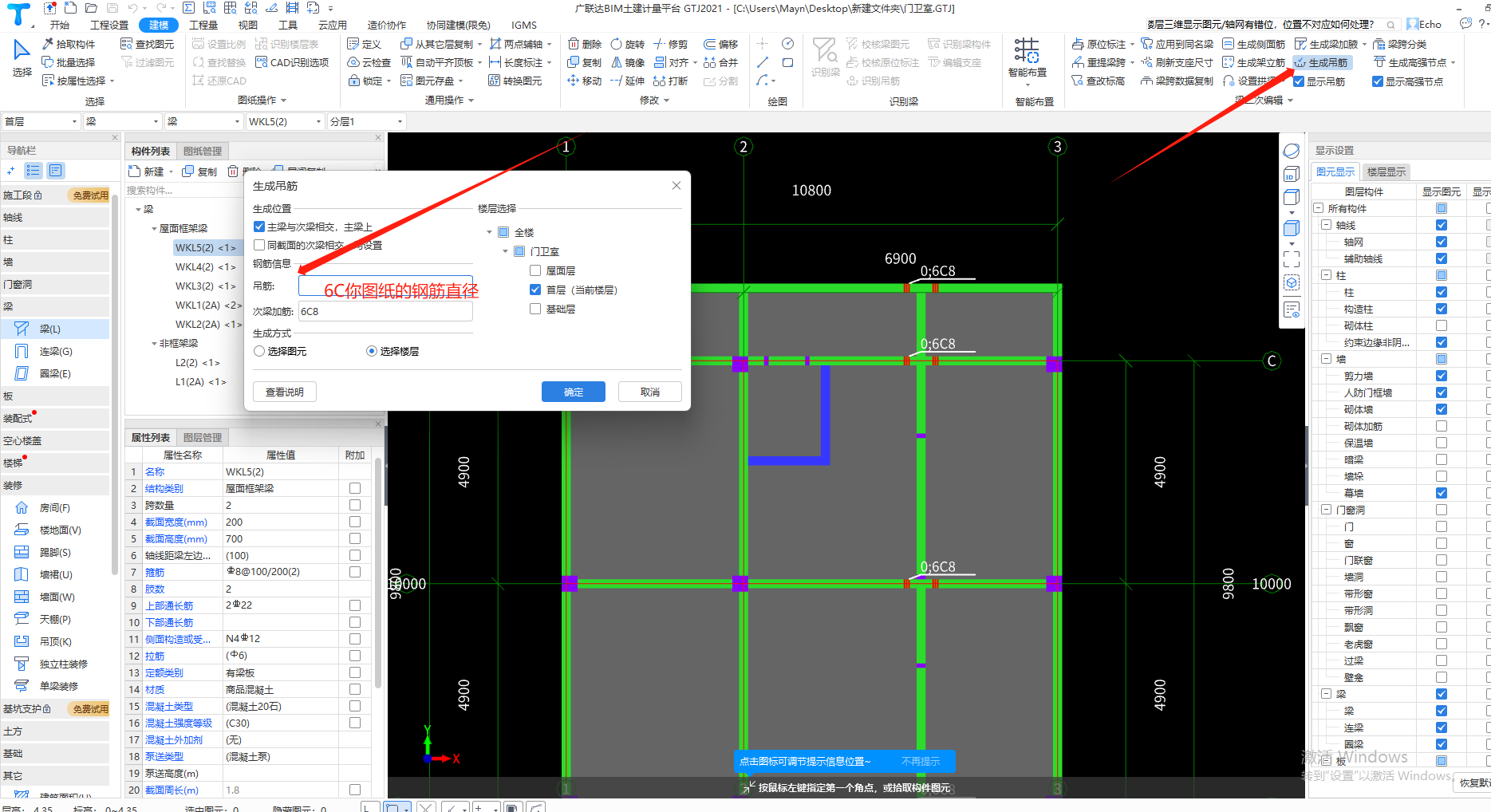Collapse 所有构件 display tree
The height and width of the screenshot is (812, 1491).
pyautogui.click(x=1319, y=208)
